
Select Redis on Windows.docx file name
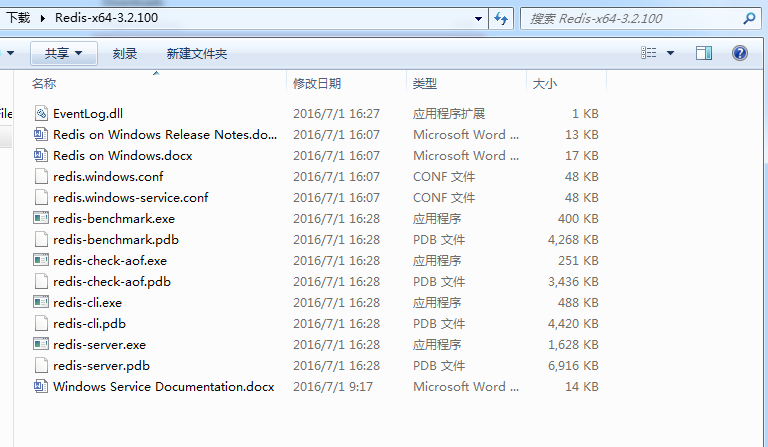123,156
